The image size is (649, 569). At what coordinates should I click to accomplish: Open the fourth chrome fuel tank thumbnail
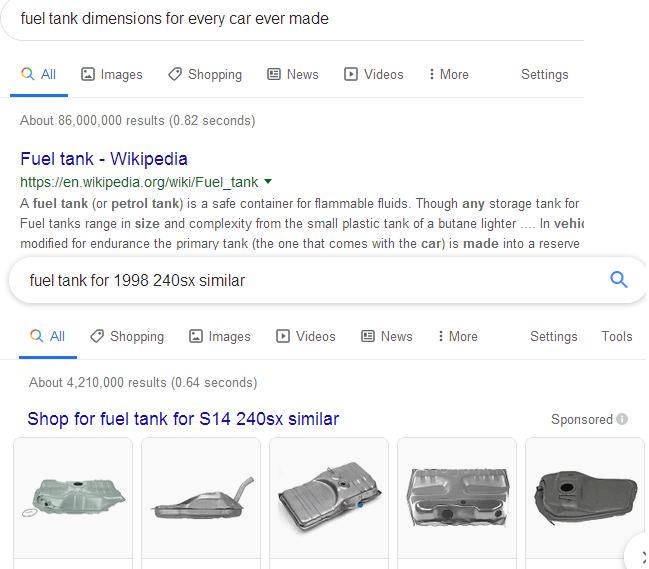coord(457,498)
